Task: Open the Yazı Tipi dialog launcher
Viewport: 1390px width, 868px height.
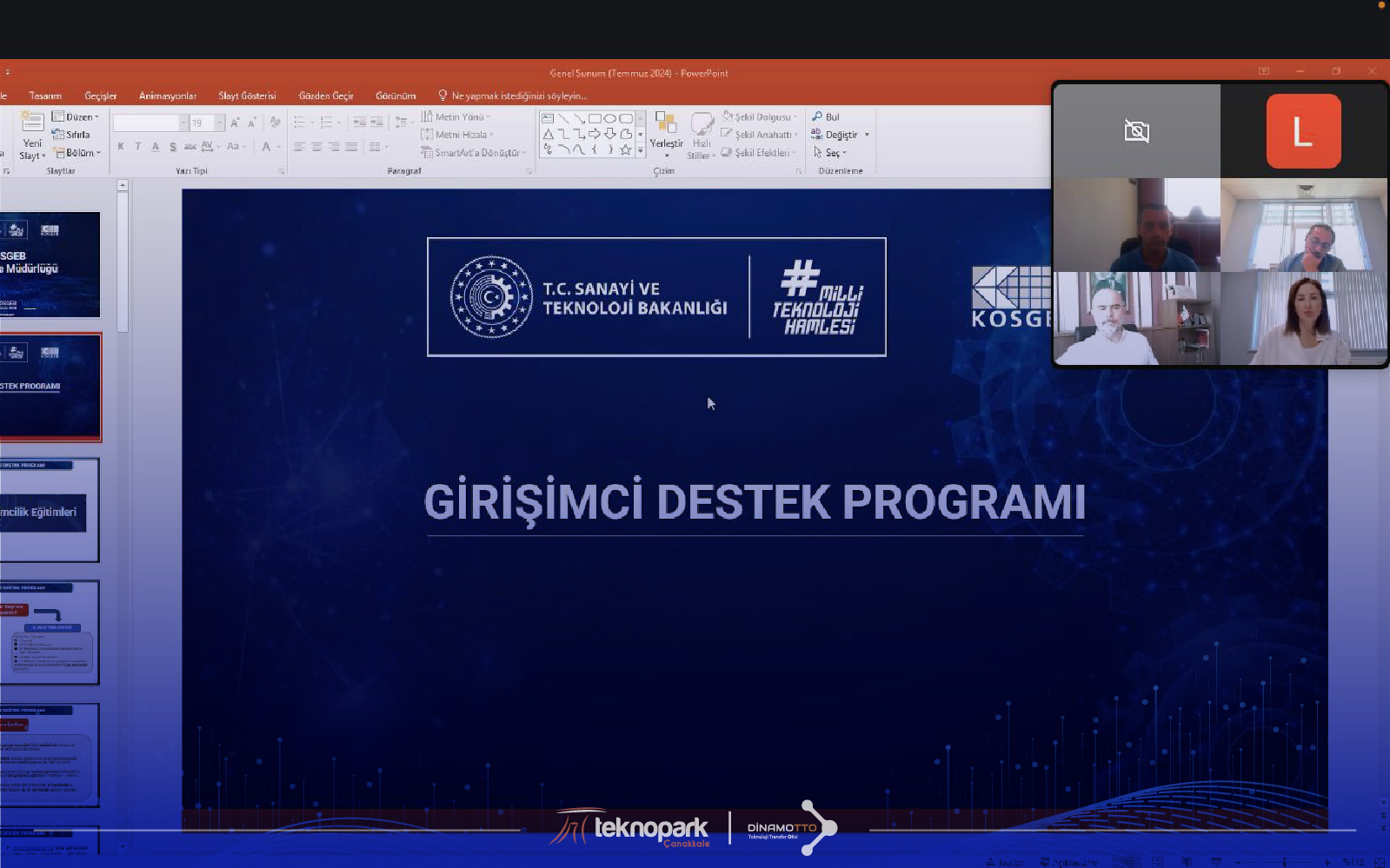Action: [x=281, y=171]
